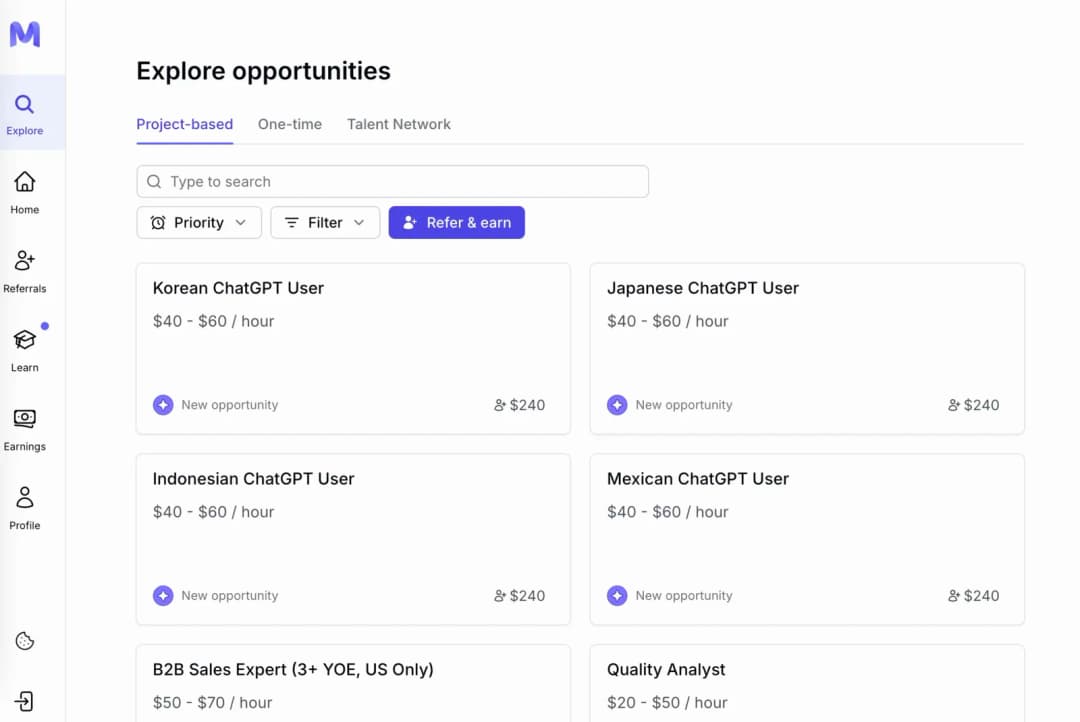Focus the Type to search field
1080x722 pixels.
[x=393, y=181]
